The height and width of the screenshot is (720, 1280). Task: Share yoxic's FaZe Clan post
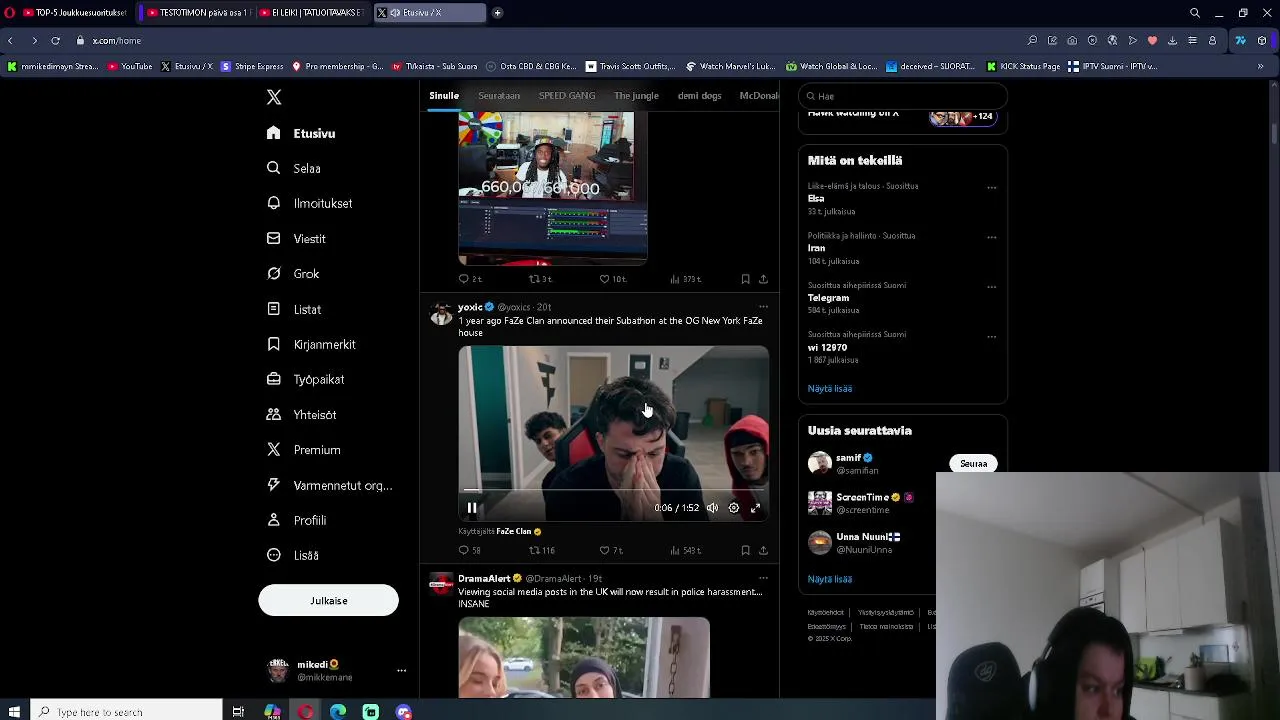763,550
